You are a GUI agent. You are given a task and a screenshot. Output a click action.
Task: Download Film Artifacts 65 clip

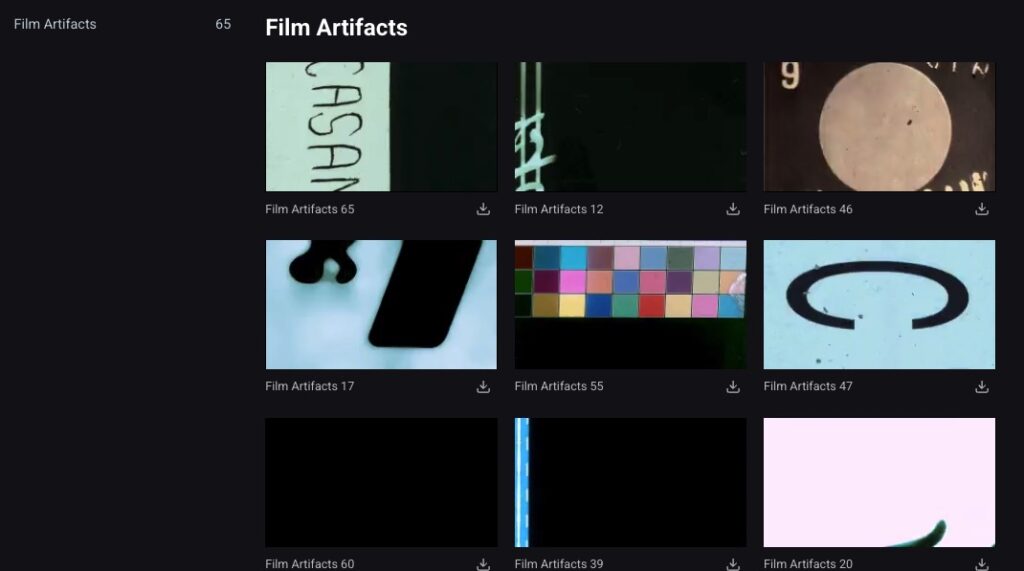[x=483, y=209]
